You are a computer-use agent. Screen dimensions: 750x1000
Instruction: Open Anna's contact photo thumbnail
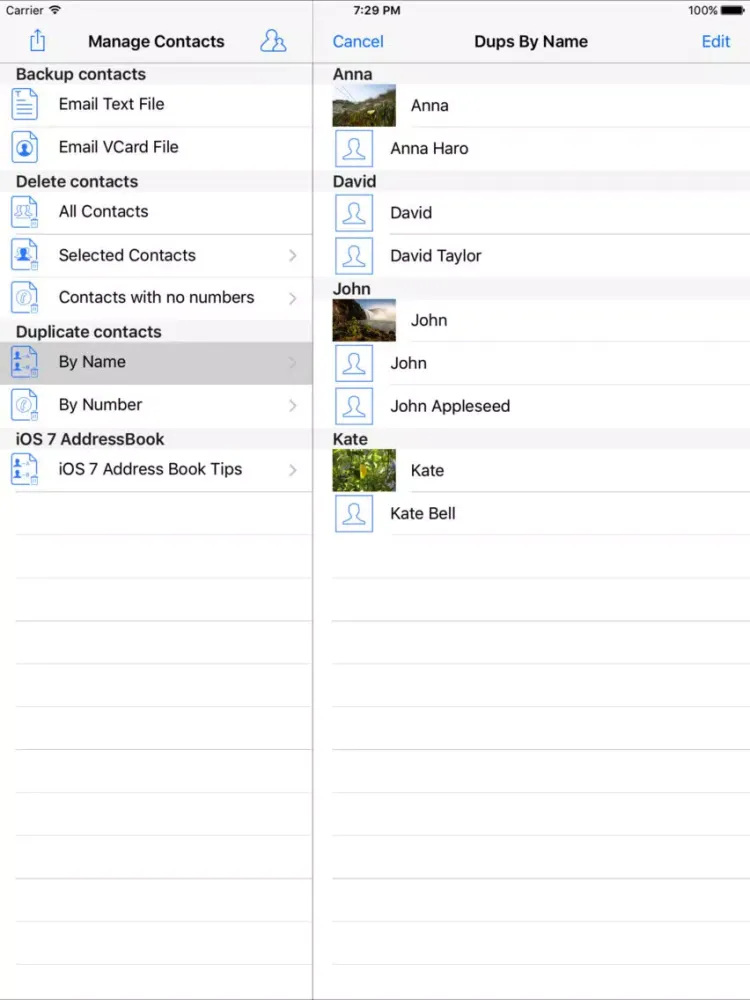364,105
